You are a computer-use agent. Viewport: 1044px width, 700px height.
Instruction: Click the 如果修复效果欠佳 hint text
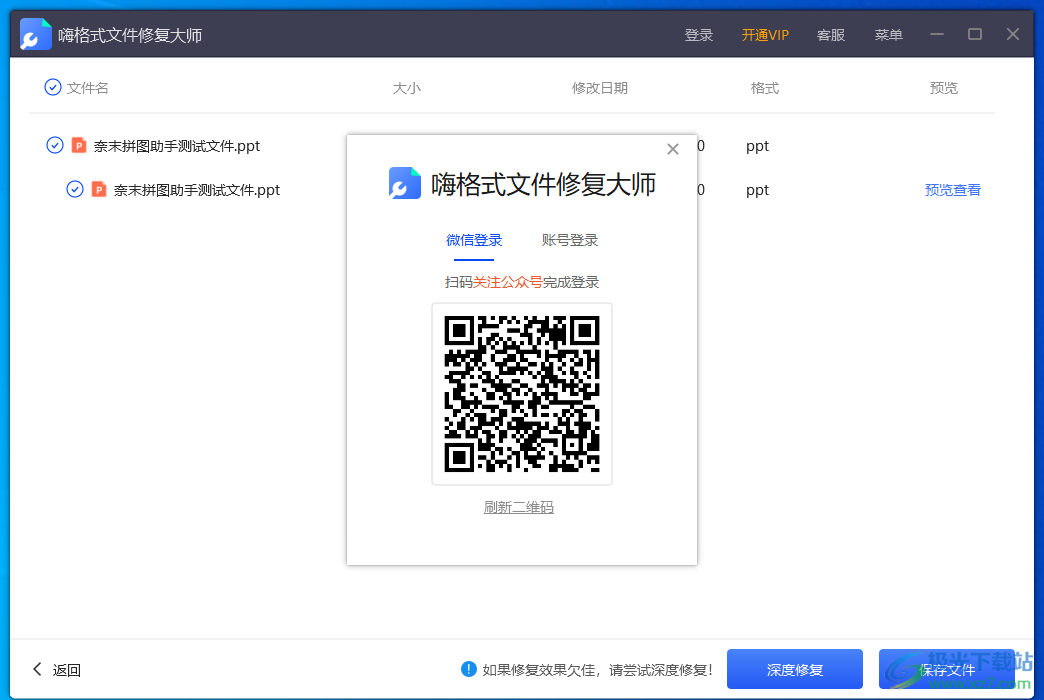[597, 670]
